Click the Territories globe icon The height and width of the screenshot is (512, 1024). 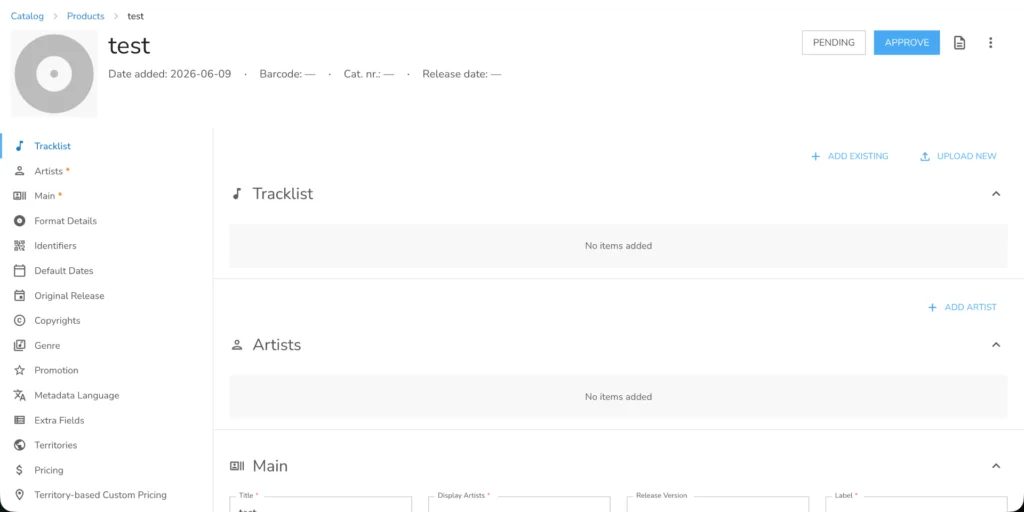(20, 445)
